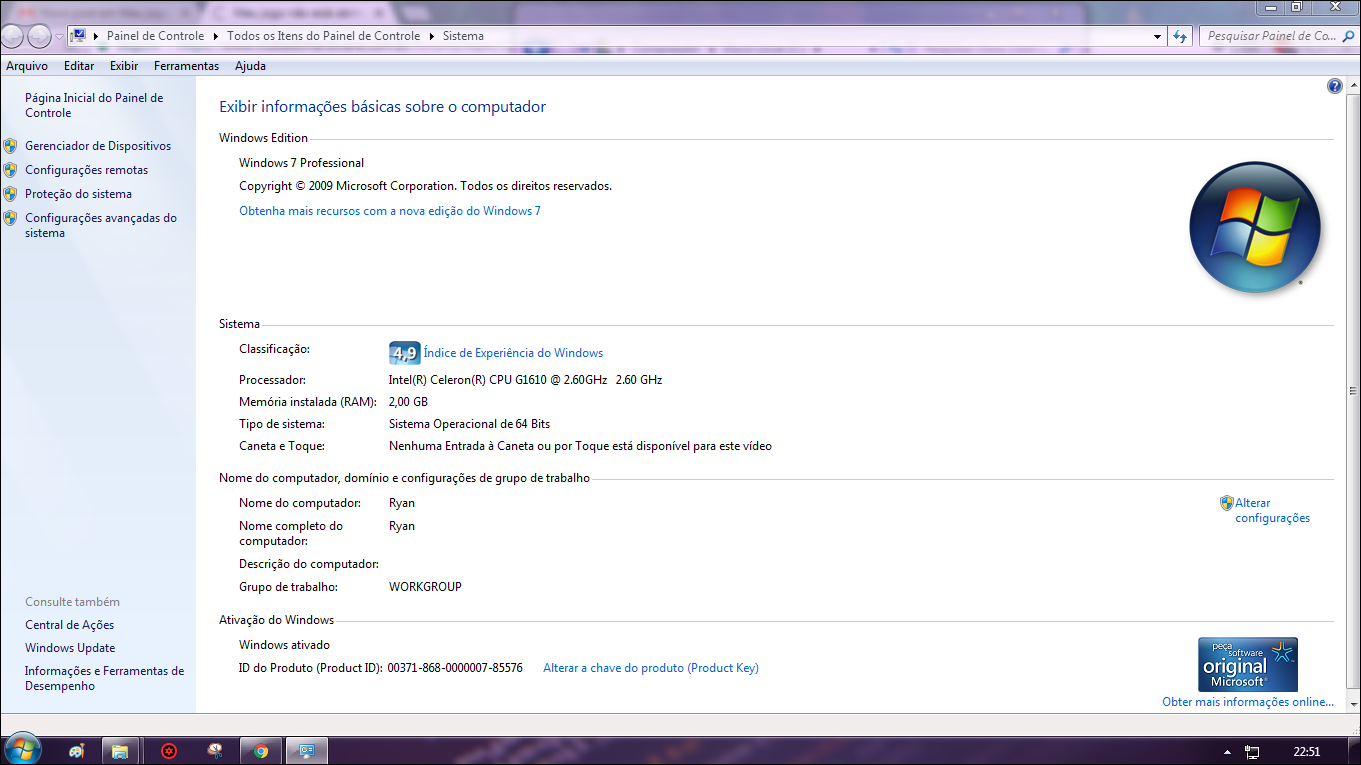Open Windows Update link
The image size is (1361, 765).
(70, 648)
